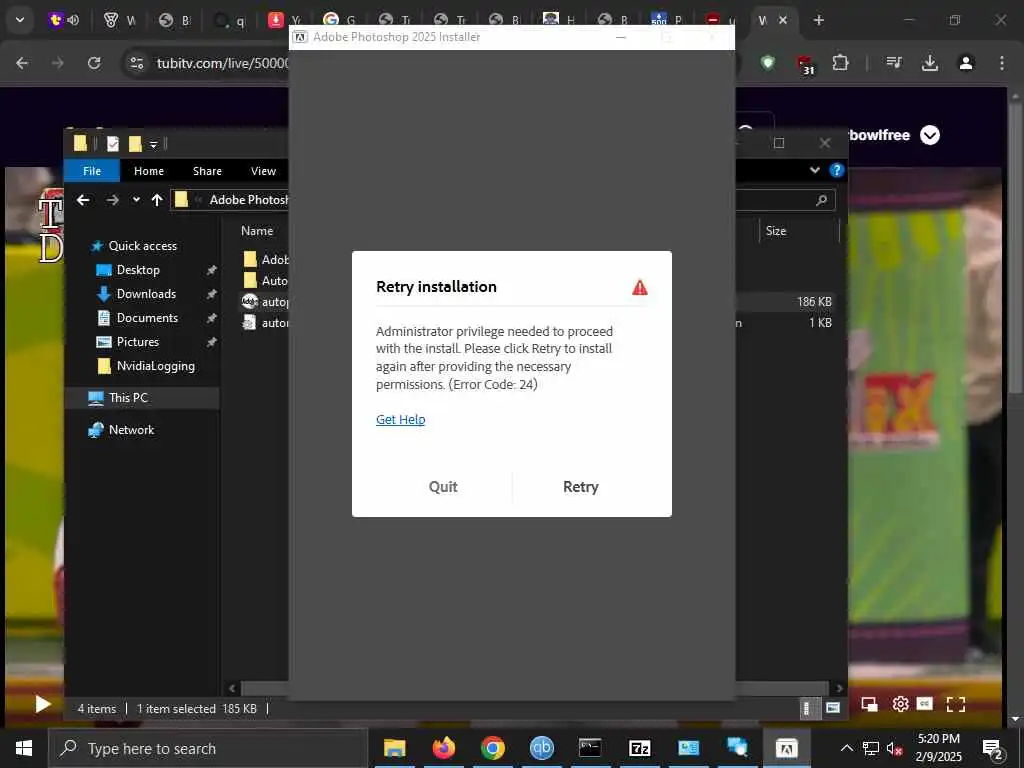The height and width of the screenshot is (768, 1024).
Task: Open Quick Access toolbar customize dropdown
Action: click(x=153, y=144)
